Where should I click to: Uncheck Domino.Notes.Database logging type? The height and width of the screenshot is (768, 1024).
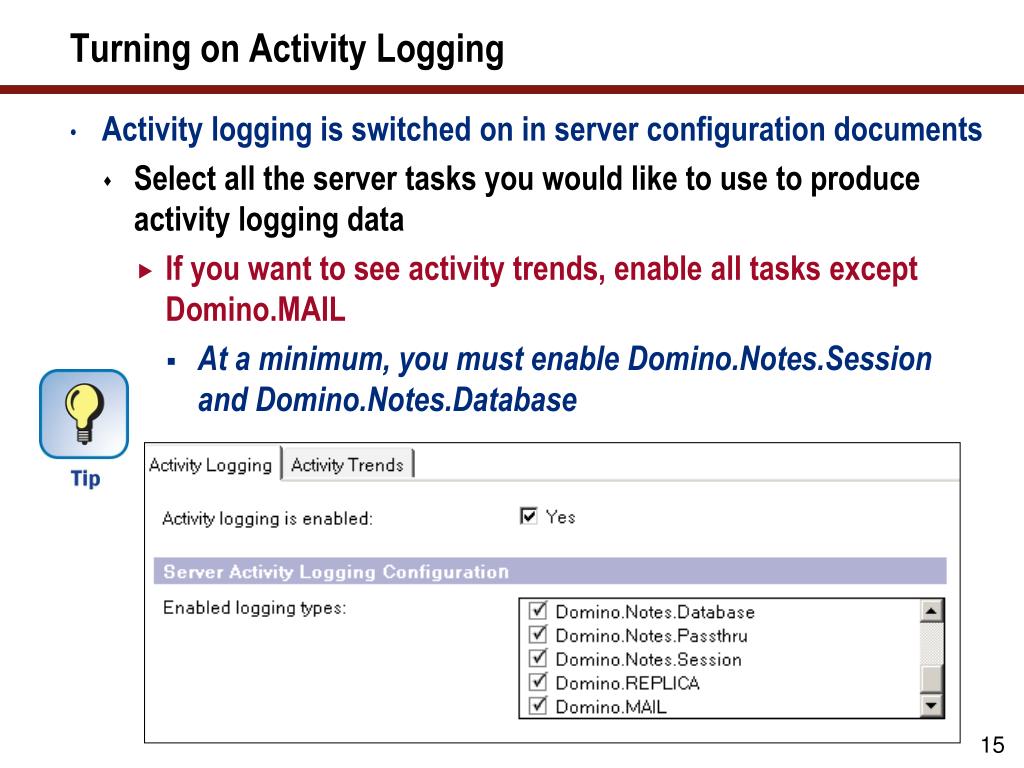tap(538, 611)
